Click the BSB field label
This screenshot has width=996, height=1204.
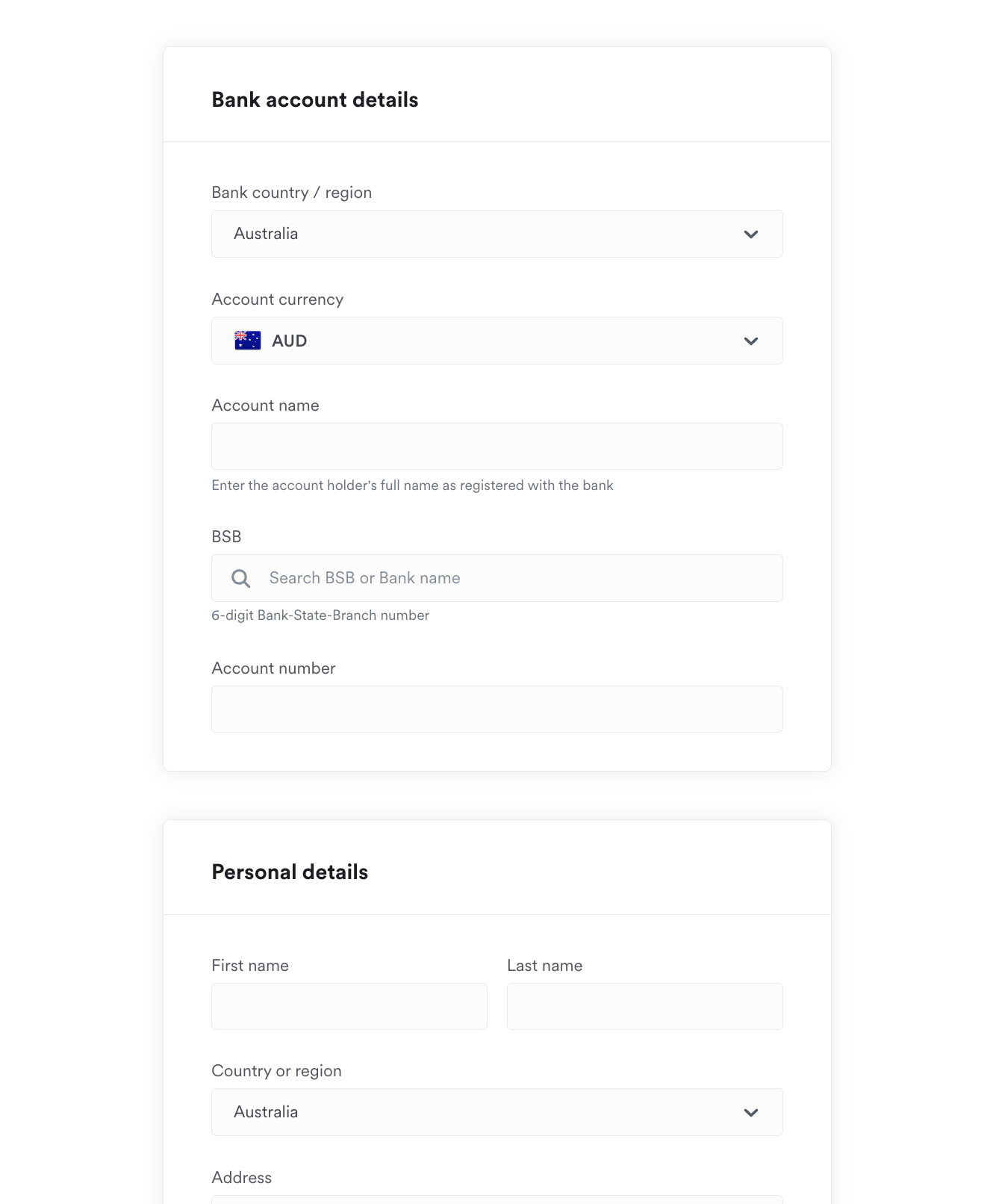[x=226, y=537]
